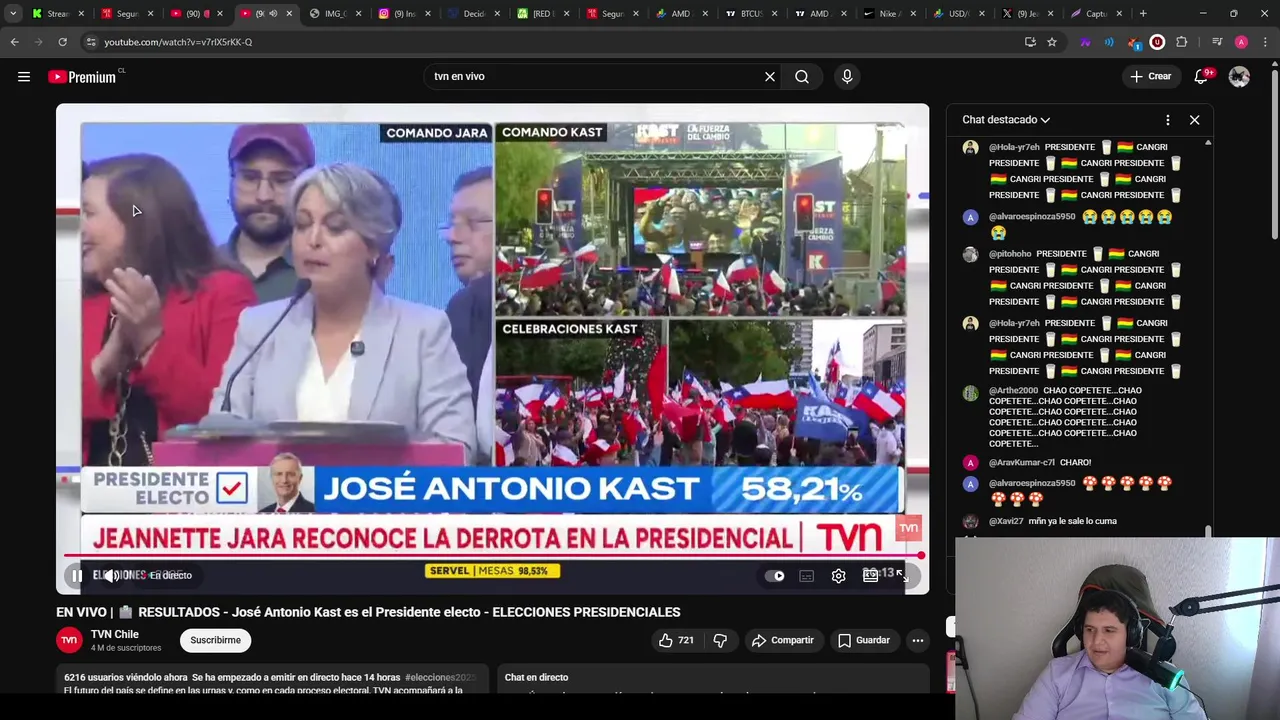Open the browser three-dot menu
This screenshot has width=1280, height=720.
tap(1266, 42)
